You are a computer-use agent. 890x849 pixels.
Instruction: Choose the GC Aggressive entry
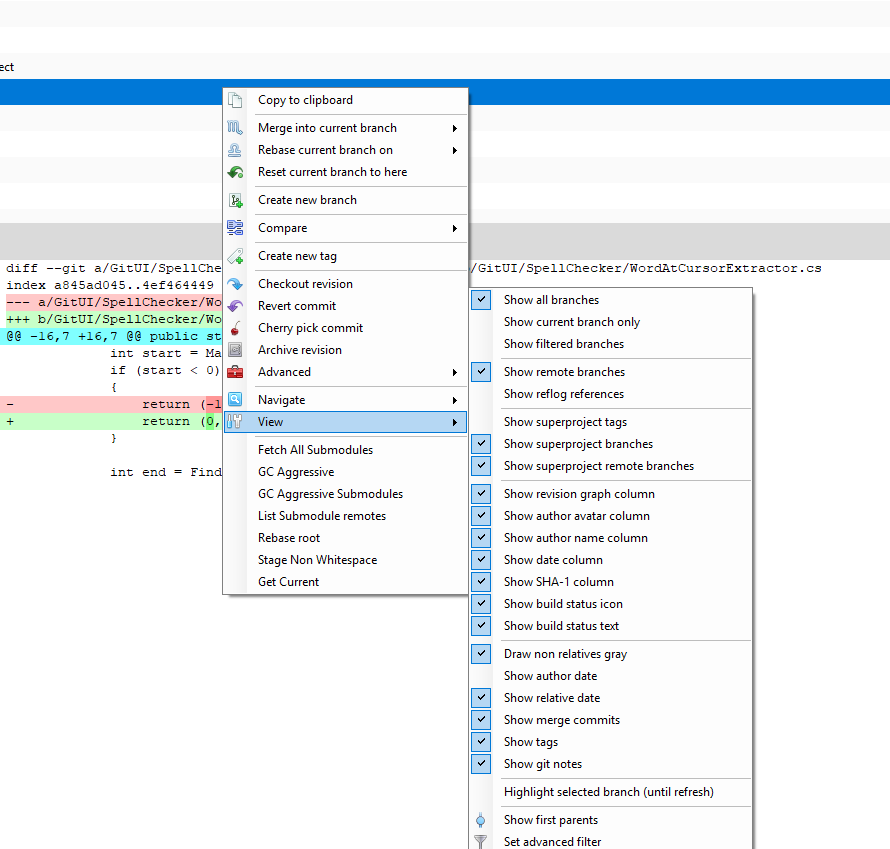tap(346, 472)
